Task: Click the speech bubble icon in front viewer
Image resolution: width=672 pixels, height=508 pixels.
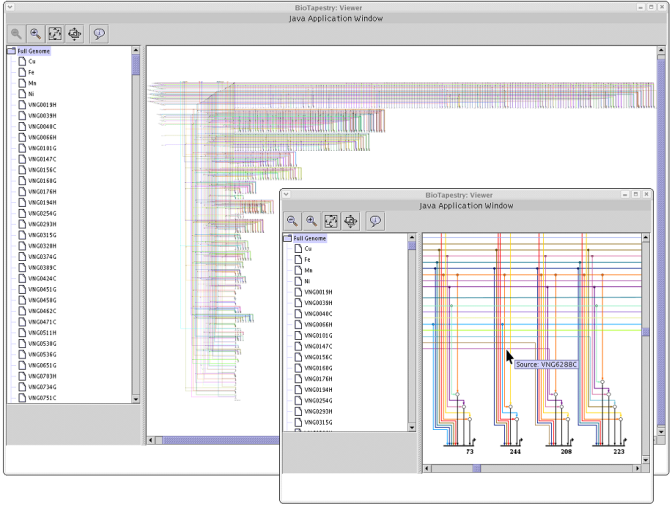Action: coord(377,221)
